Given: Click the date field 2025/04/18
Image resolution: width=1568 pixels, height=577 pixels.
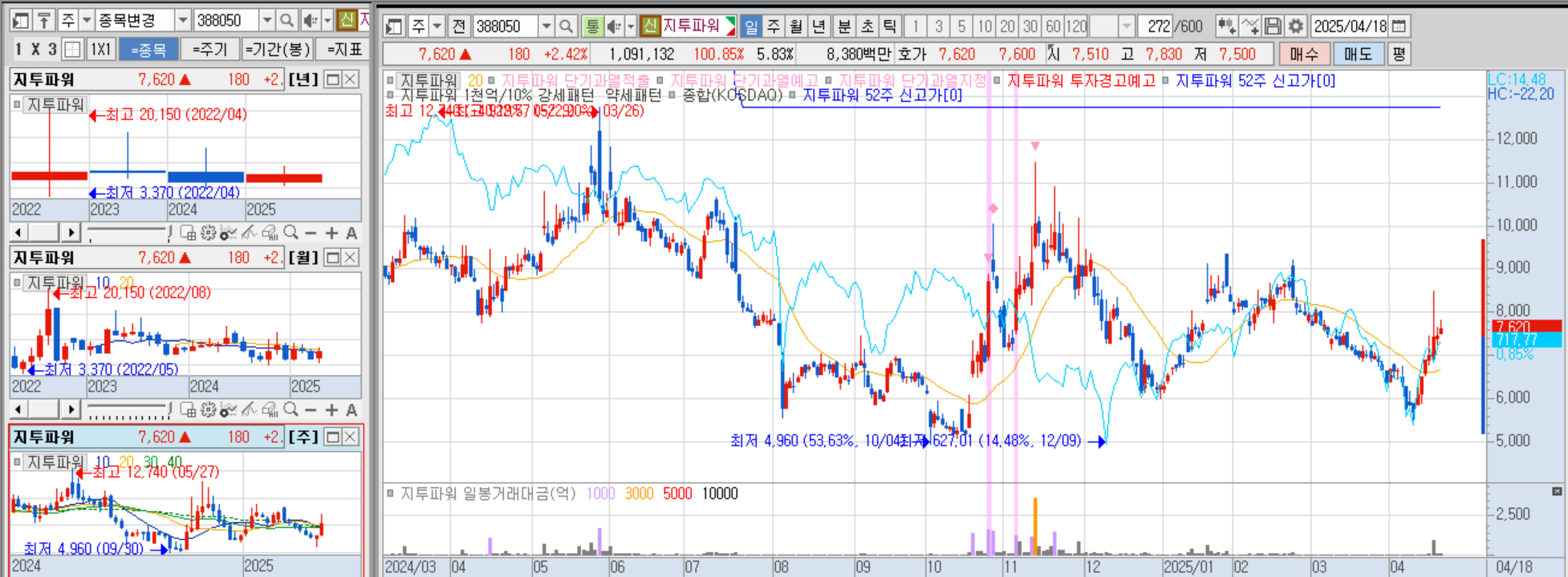Looking at the screenshot, I should (x=1350, y=26).
